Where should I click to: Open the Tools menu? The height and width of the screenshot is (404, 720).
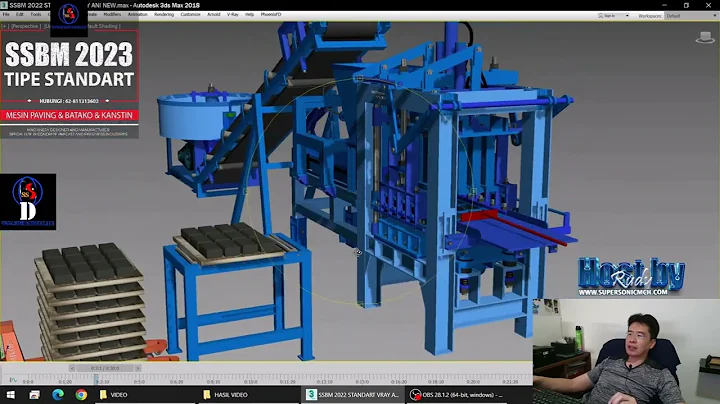[36, 15]
